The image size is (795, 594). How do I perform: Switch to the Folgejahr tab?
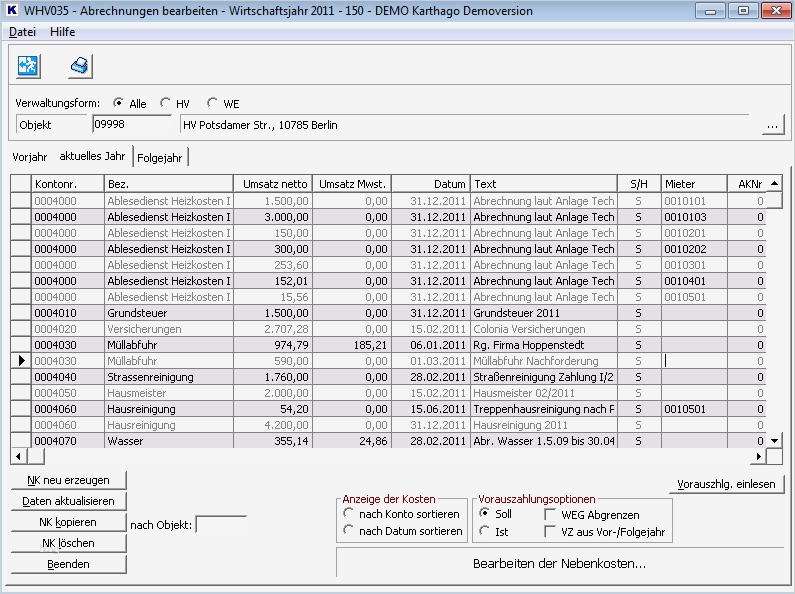tap(161, 157)
